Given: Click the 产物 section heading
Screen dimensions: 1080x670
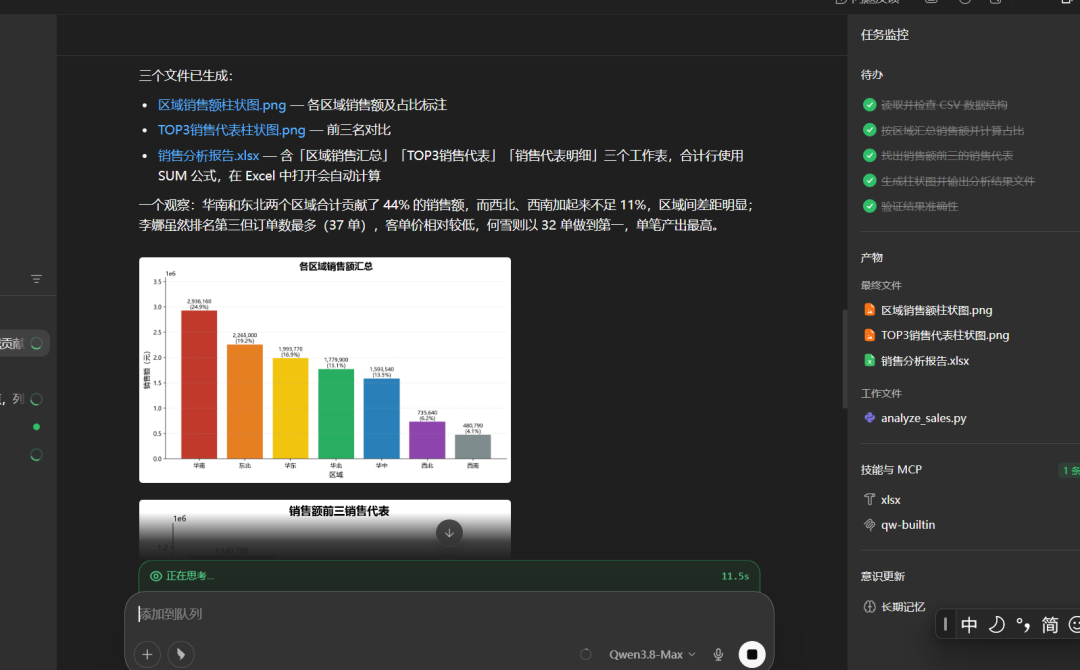Looking at the screenshot, I should click(871, 258).
